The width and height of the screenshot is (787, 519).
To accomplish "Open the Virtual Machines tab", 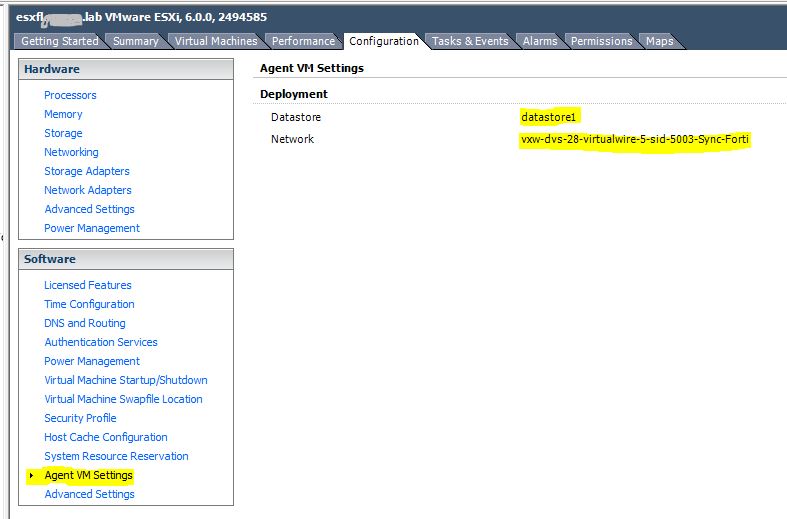I will tap(216, 41).
